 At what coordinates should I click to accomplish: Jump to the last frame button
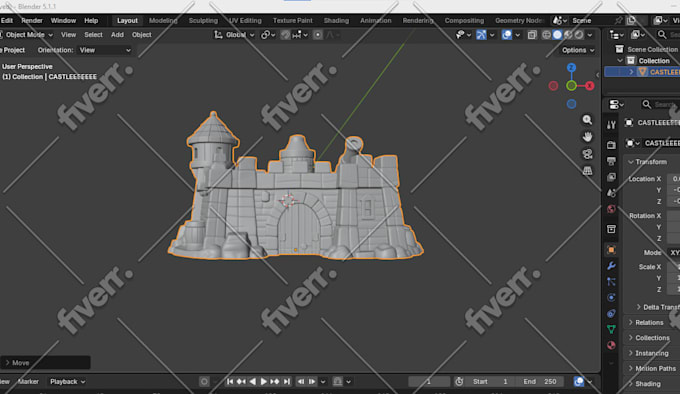pos(287,381)
